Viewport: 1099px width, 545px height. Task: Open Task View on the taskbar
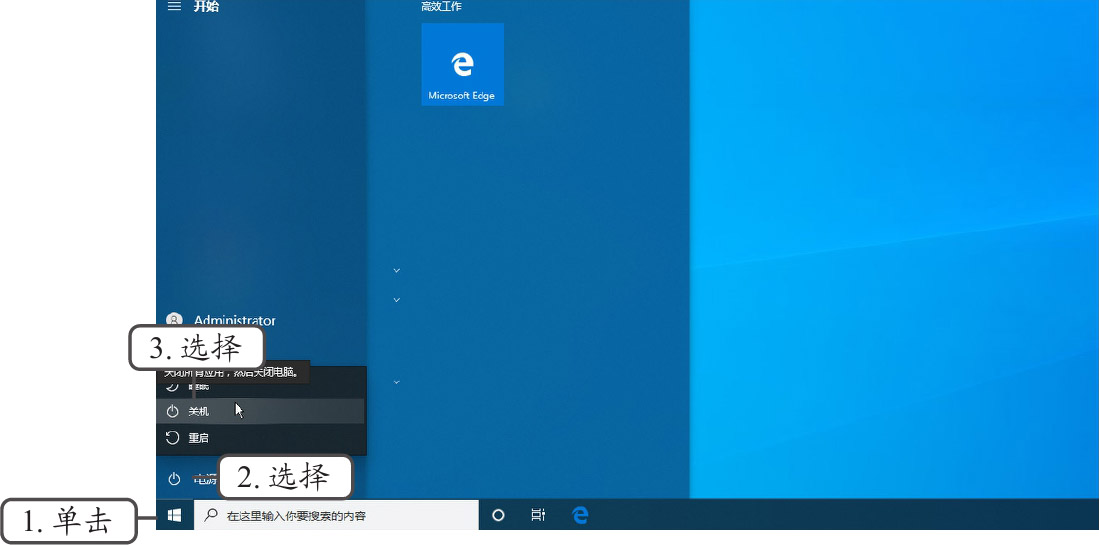(x=538, y=515)
